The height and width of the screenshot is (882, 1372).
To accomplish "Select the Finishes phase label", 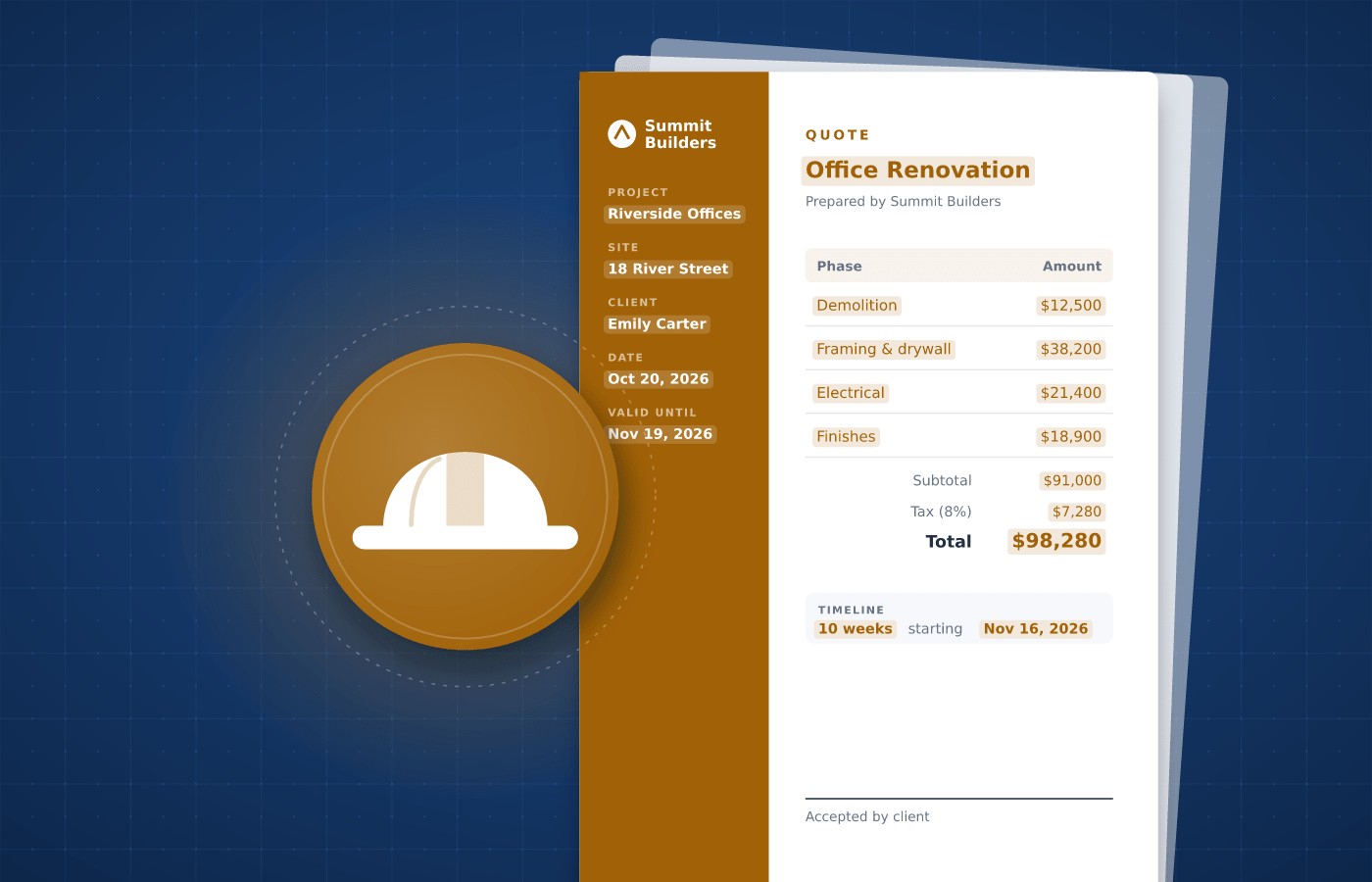I will (846, 437).
